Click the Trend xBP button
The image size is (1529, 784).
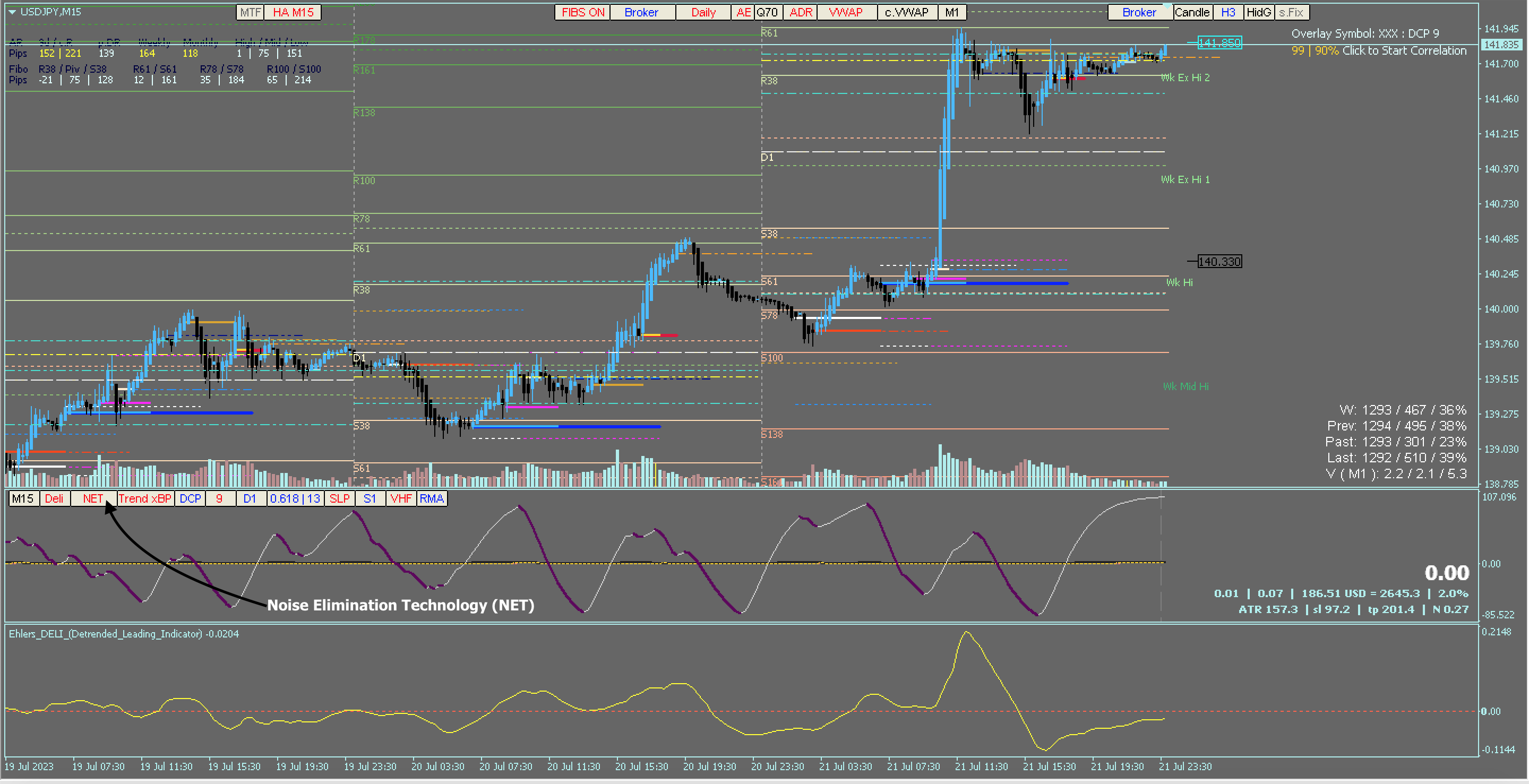coord(145,498)
